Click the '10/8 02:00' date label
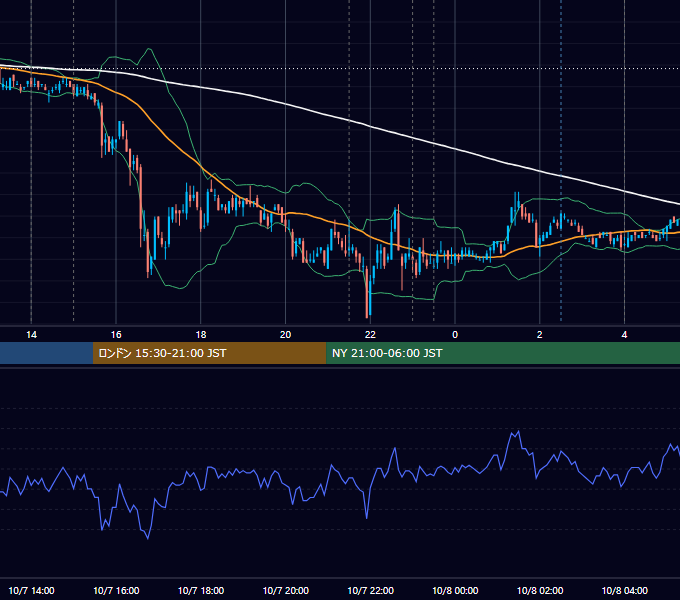 (540, 590)
